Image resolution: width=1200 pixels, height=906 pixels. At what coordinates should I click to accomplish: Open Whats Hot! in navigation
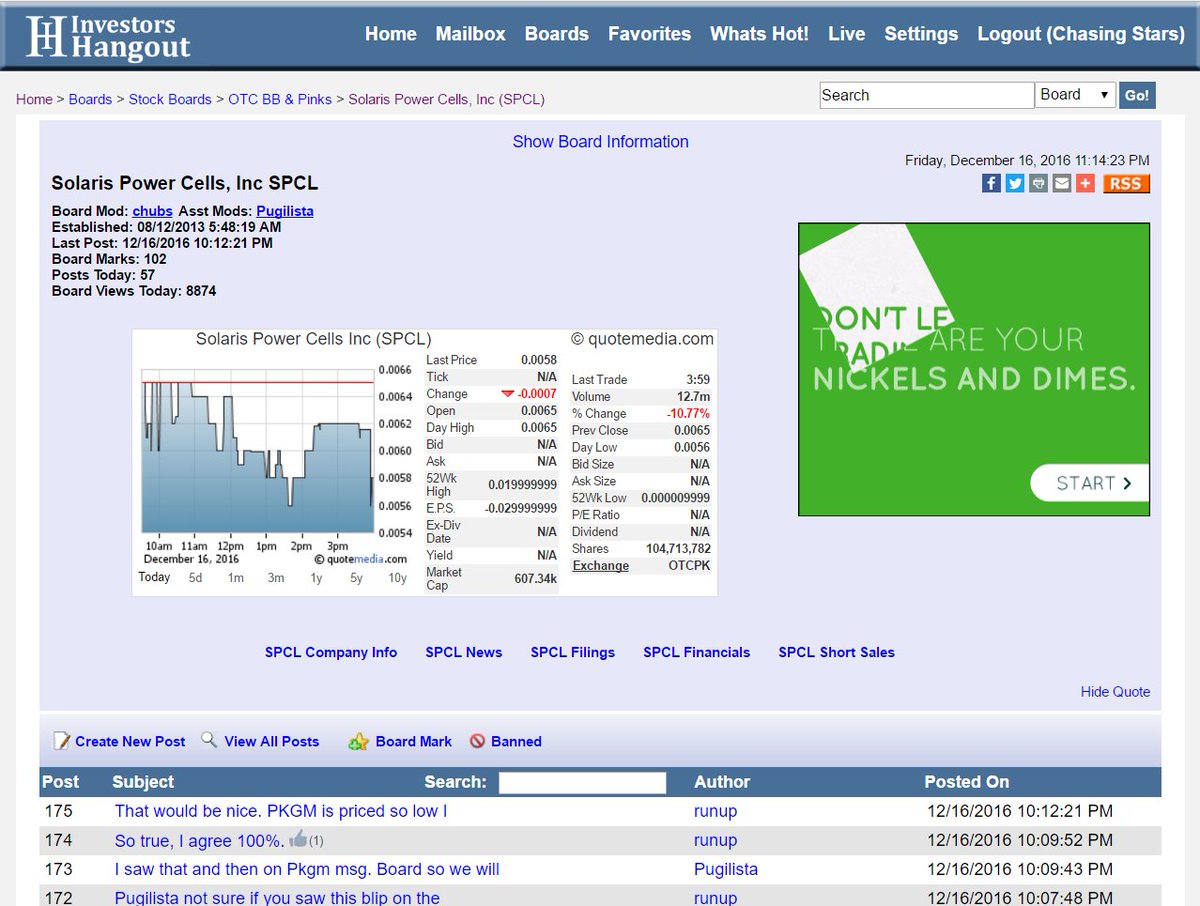tap(760, 34)
